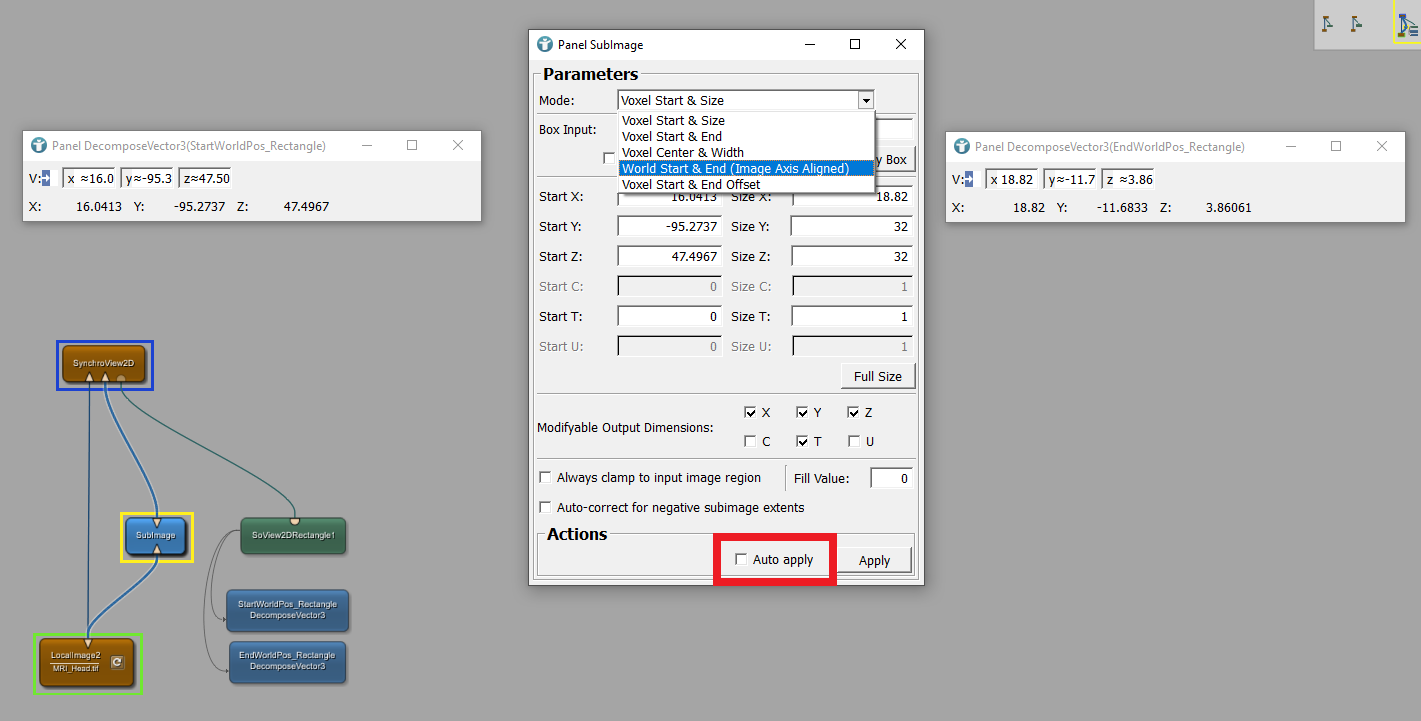The height and width of the screenshot is (721, 1421).
Task: Click the SoView2DRectangle1 module node
Action: tap(292, 535)
